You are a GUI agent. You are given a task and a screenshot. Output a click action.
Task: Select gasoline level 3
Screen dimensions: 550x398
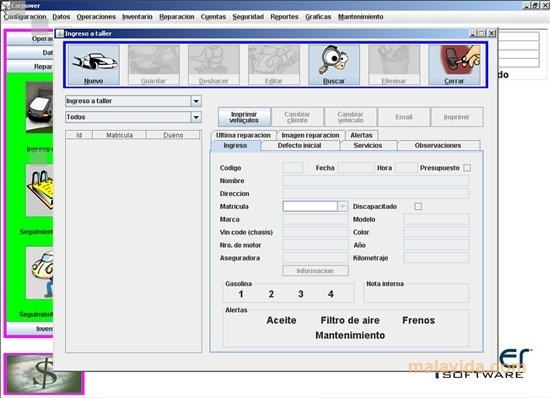pyautogui.click(x=301, y=294)
